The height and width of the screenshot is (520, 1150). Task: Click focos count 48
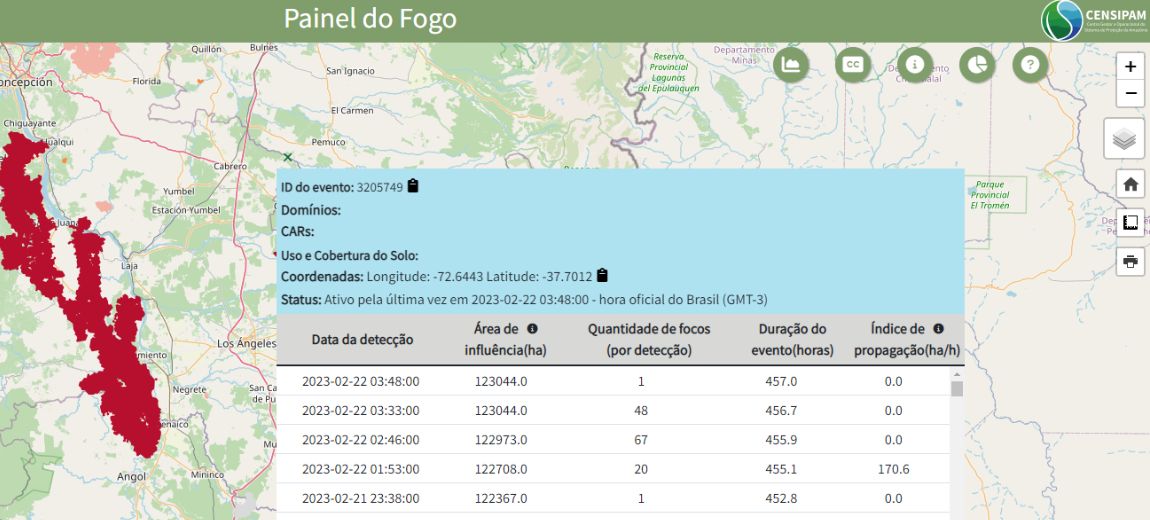point(641,411)
